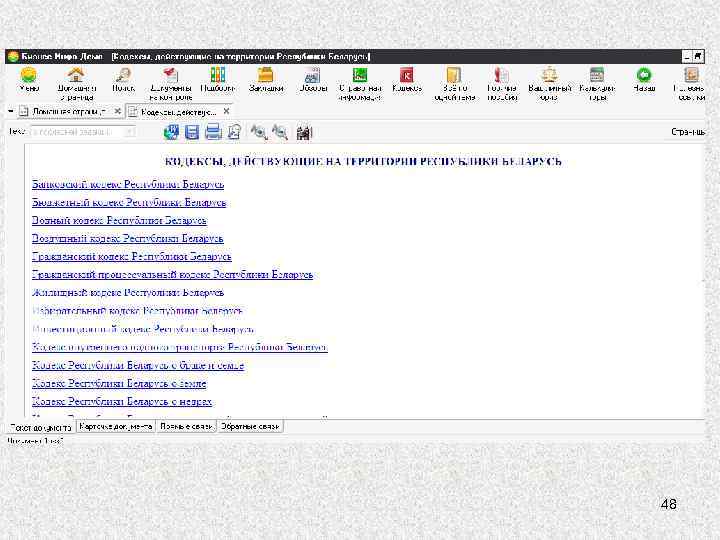Open Документы на контроле toolbar icon
The height and width of the screenshot is (540, 720).
171,75
